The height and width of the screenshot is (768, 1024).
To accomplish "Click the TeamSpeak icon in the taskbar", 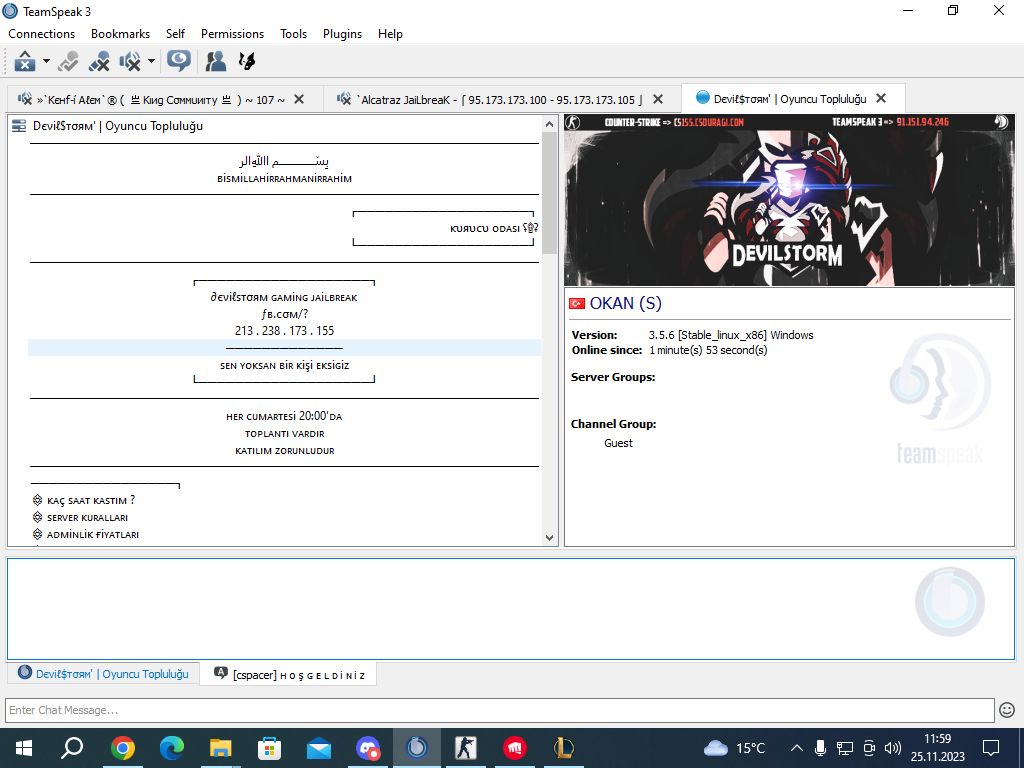I will pos(417,748).
